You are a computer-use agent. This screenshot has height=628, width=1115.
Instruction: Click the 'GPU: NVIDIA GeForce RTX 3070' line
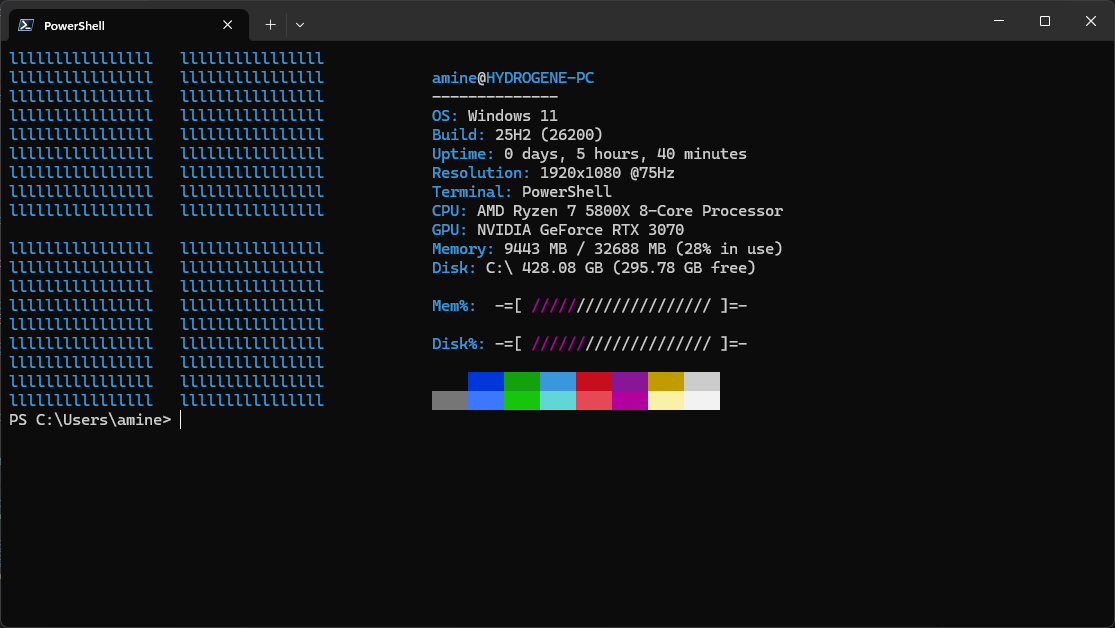pos(558,230)
